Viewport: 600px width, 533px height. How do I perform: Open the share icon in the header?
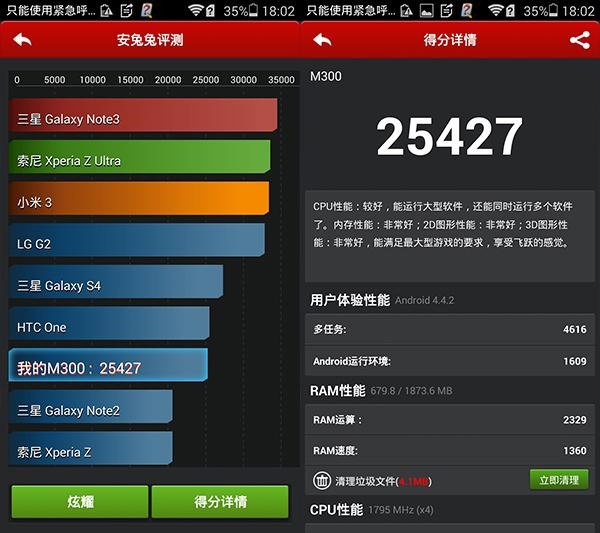(579, 41)
